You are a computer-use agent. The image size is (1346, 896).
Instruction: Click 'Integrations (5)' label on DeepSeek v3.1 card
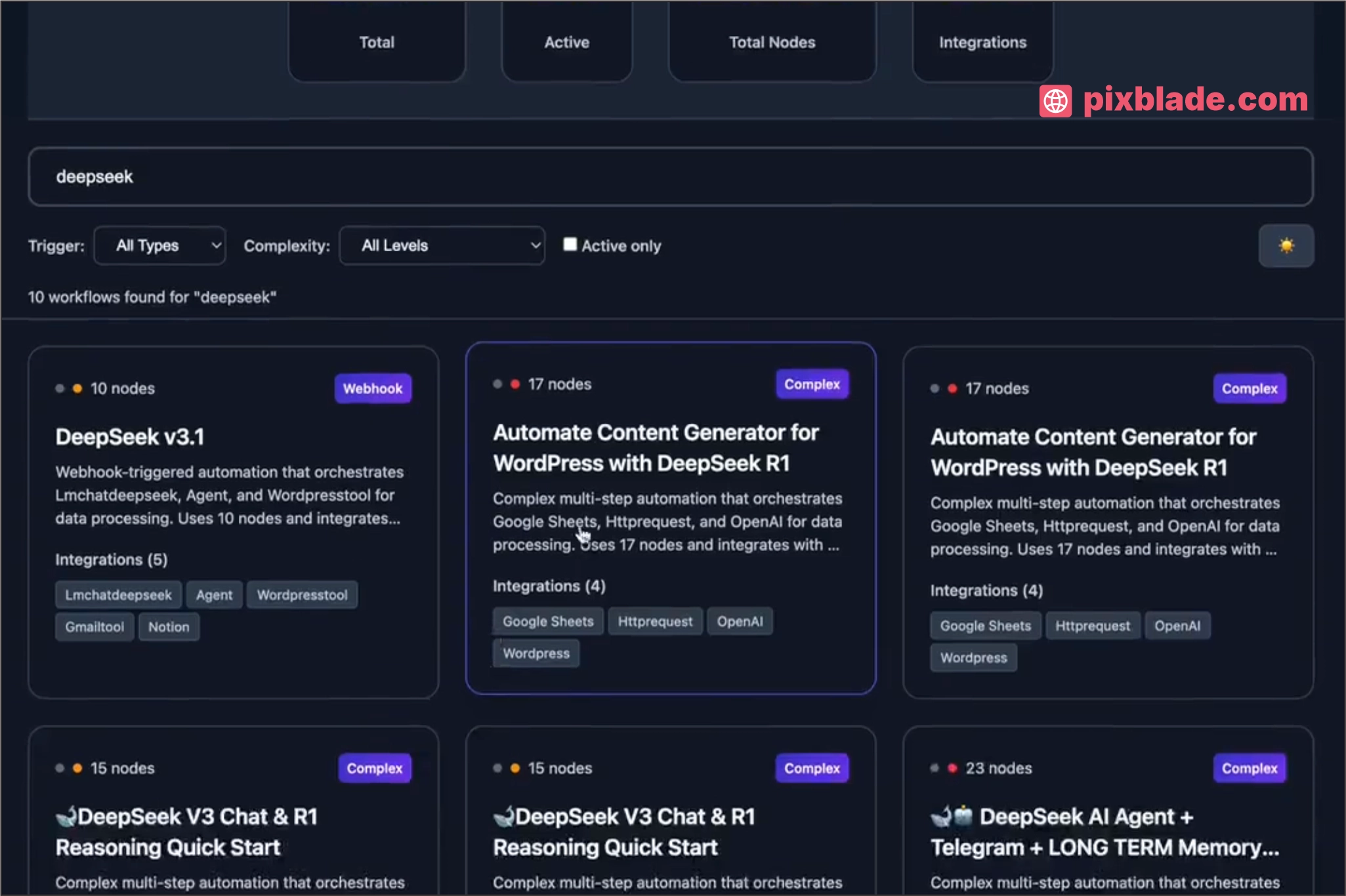point(112,560)
